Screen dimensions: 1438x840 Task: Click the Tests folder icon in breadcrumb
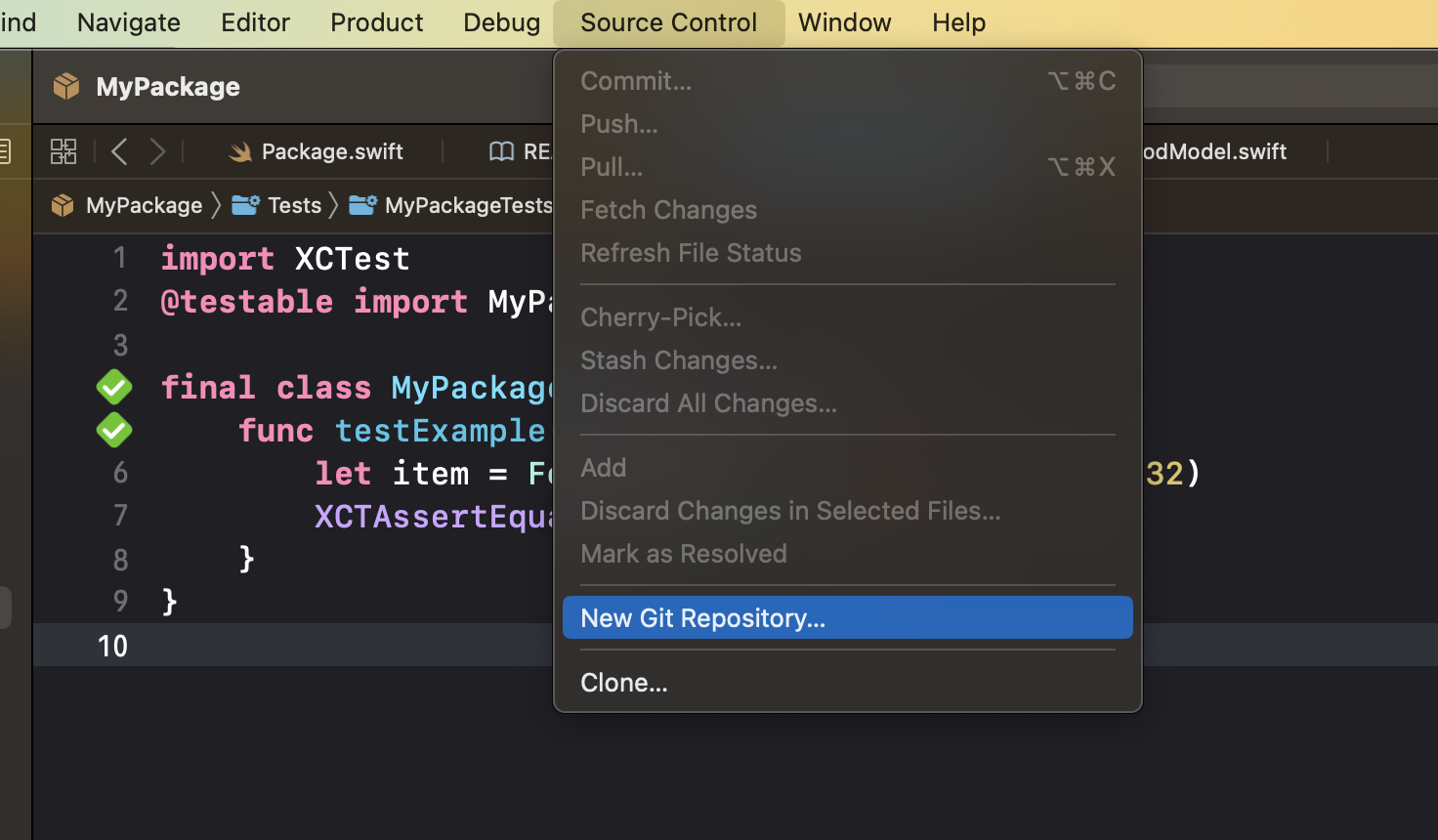[x=245, y=205]
